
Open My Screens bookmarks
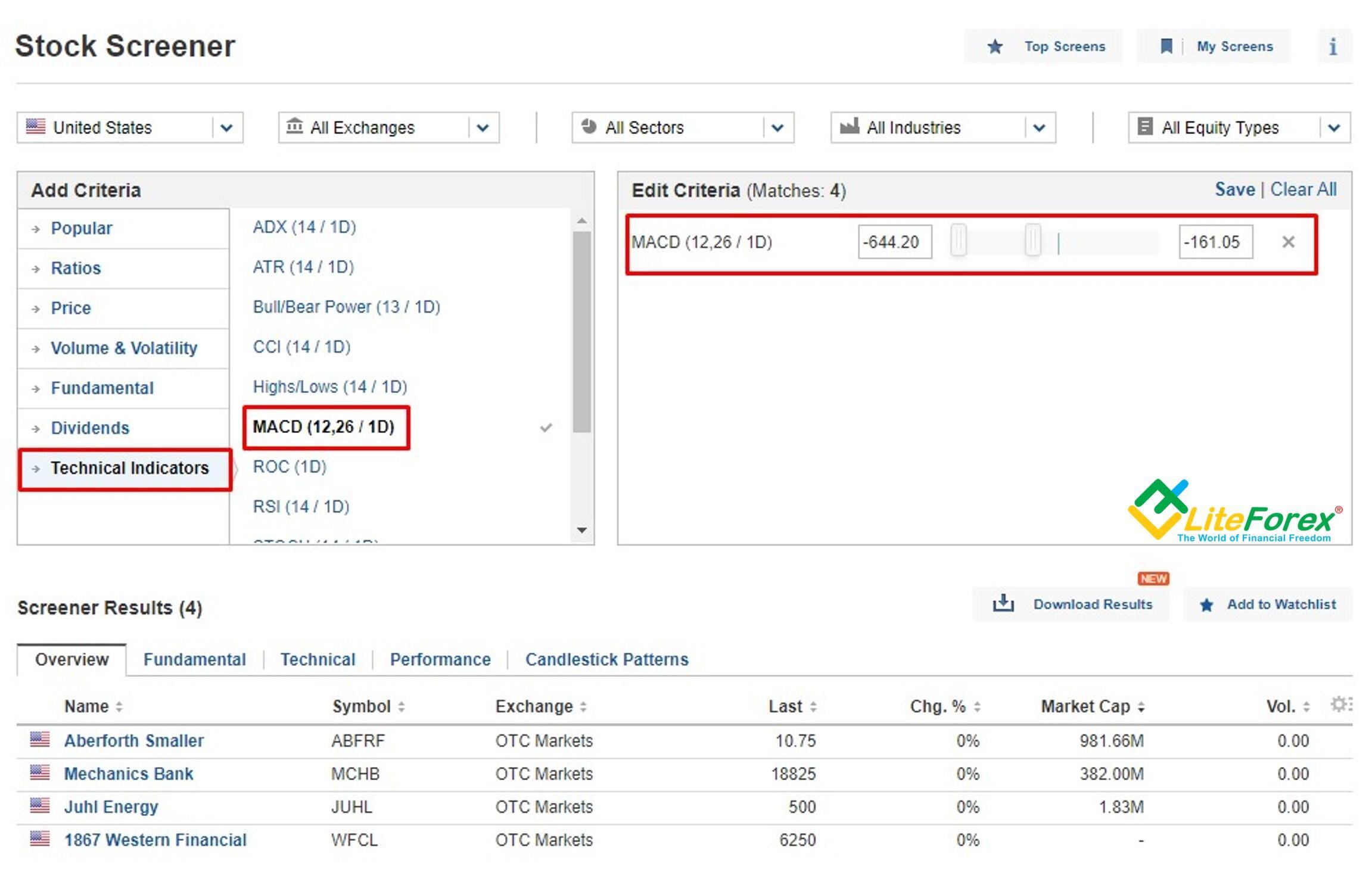(1214, 46)
